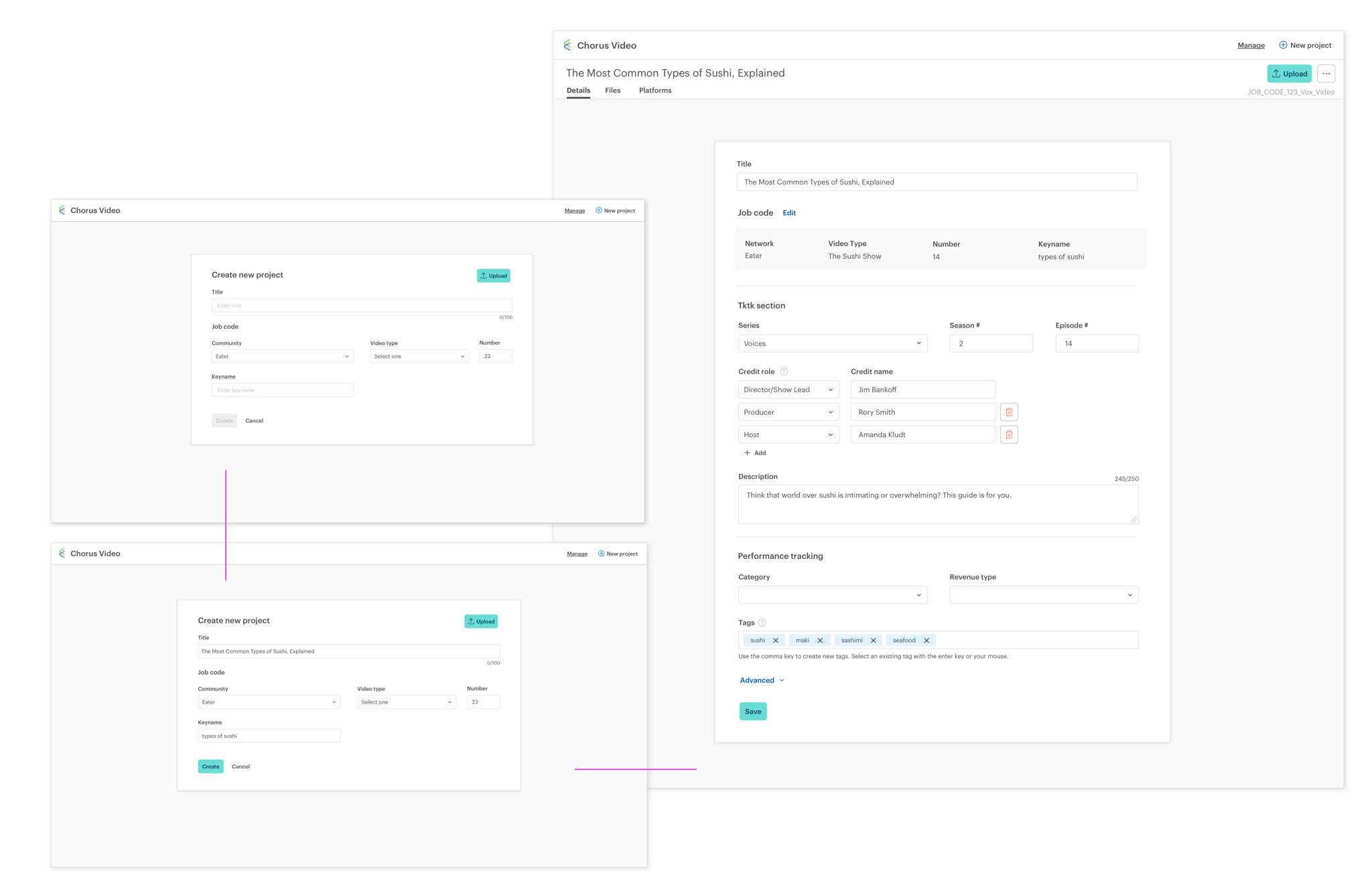Click the empty 'Enter title' field
This screenshot has width=1372, height=894.
(x=362, y=306)
